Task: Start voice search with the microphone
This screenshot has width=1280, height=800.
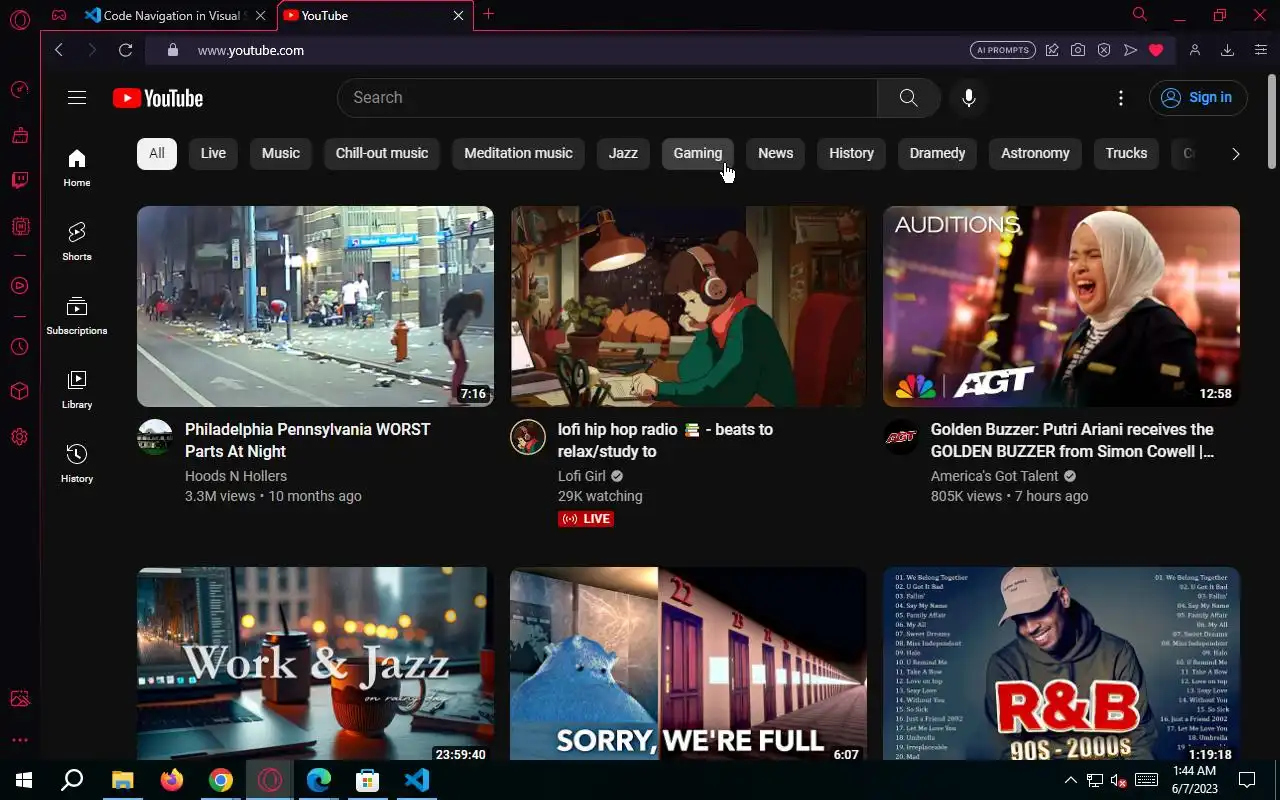Action: pyautogui.click(x=968, y=98)
